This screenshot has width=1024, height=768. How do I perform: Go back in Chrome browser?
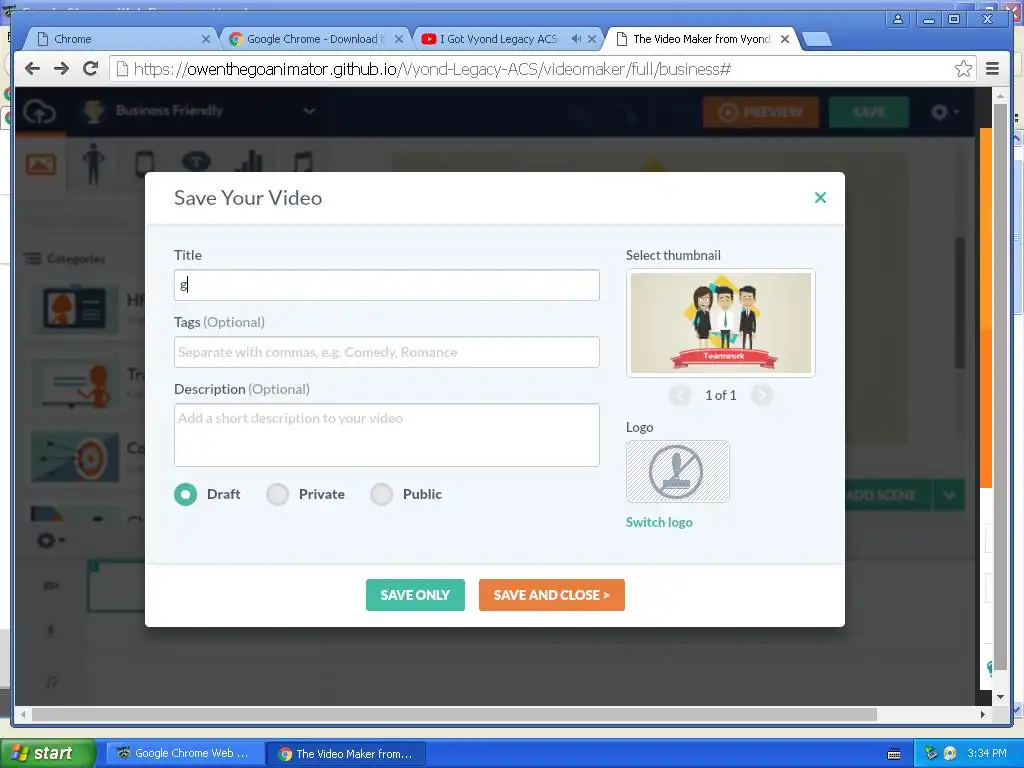point(32,69)
